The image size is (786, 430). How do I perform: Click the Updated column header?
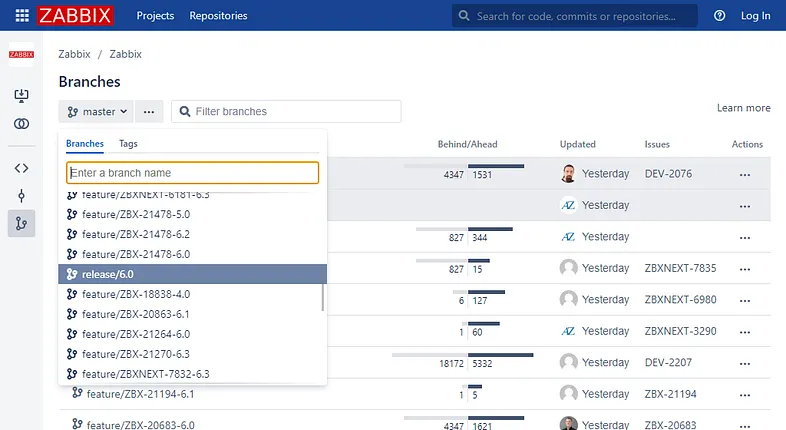[x=577, y=144]
